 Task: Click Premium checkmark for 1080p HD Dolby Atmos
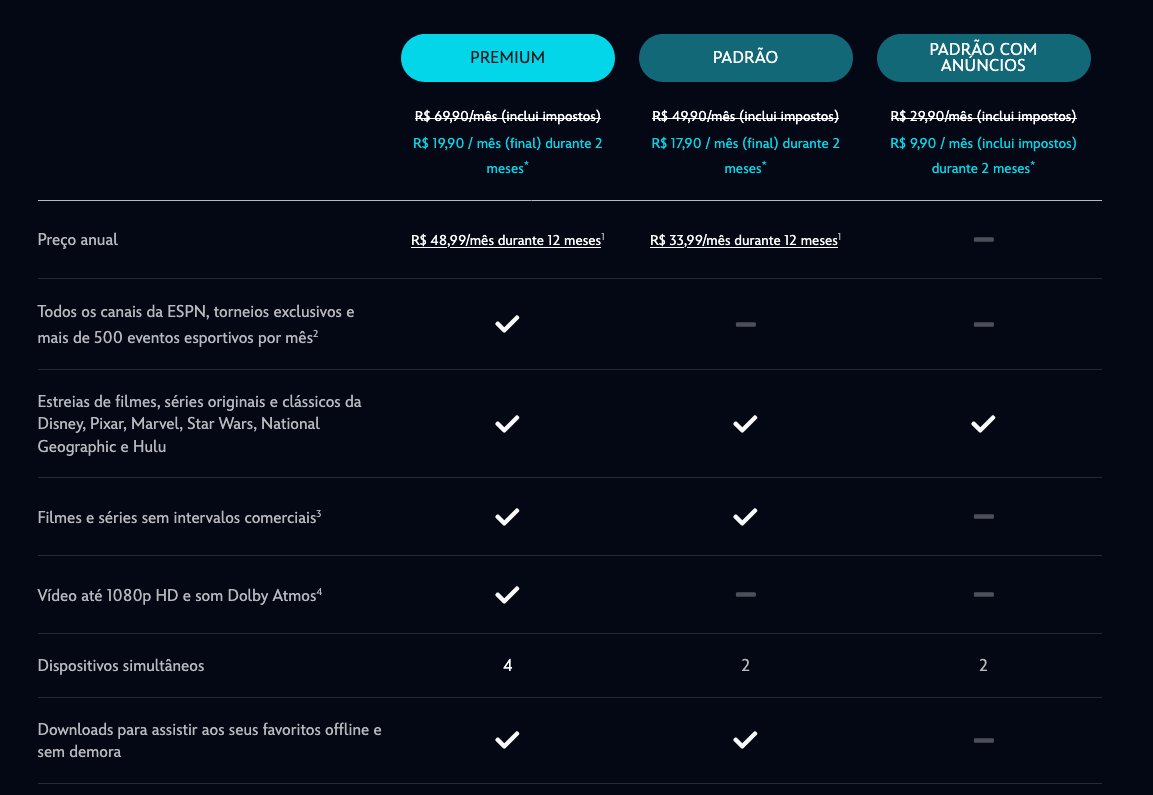point(507,594)
